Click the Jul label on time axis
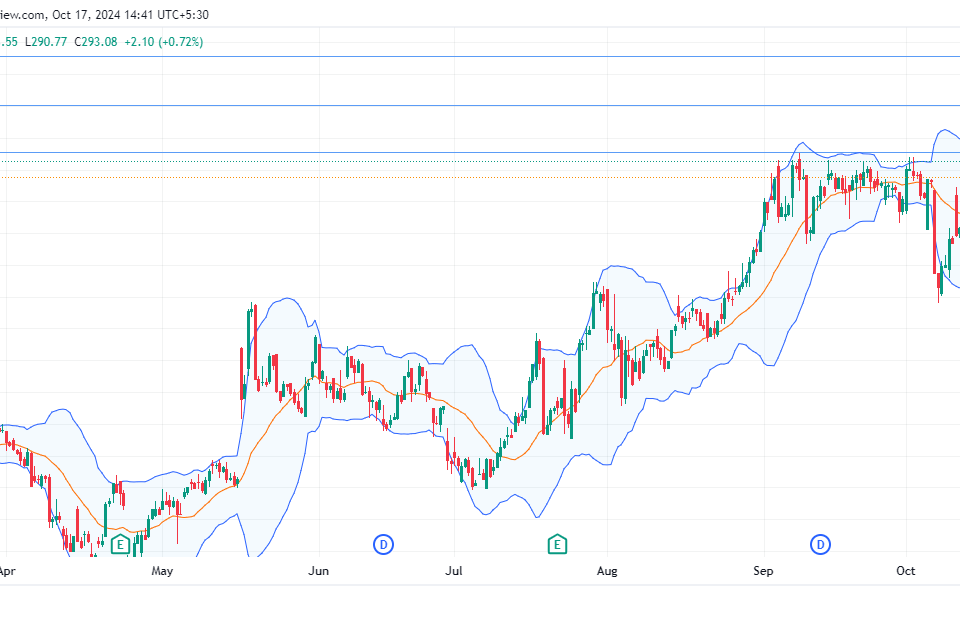The height and width of the screenshot is (620, 960). pos(454,571)
